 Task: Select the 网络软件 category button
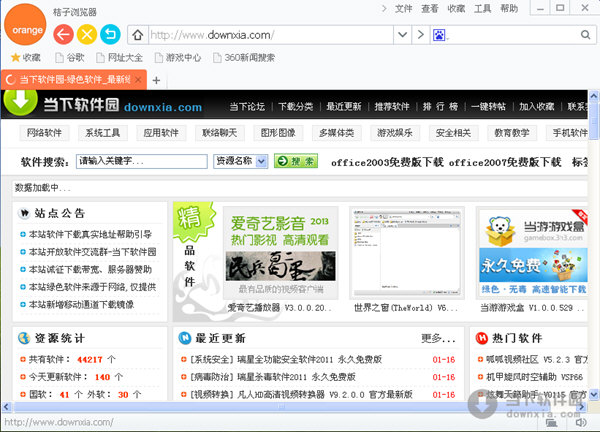pos(44,133)
